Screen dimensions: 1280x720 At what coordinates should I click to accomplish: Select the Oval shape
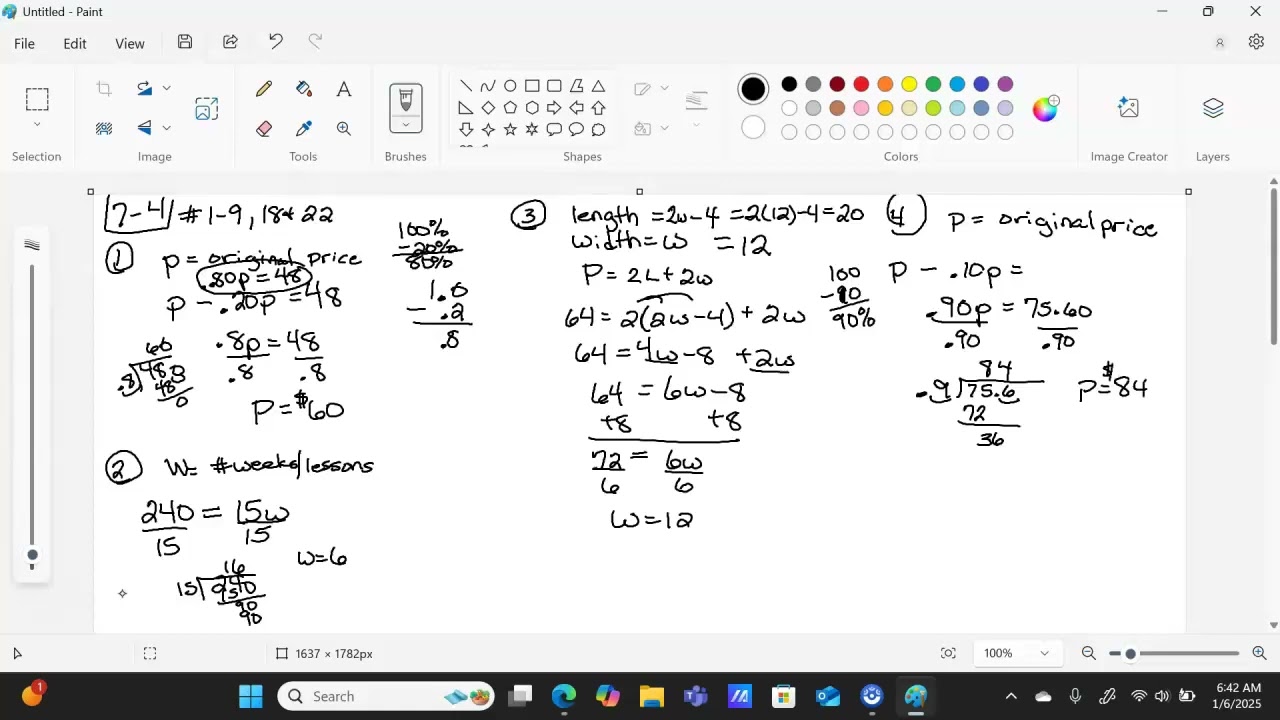(x=510, y=86)
